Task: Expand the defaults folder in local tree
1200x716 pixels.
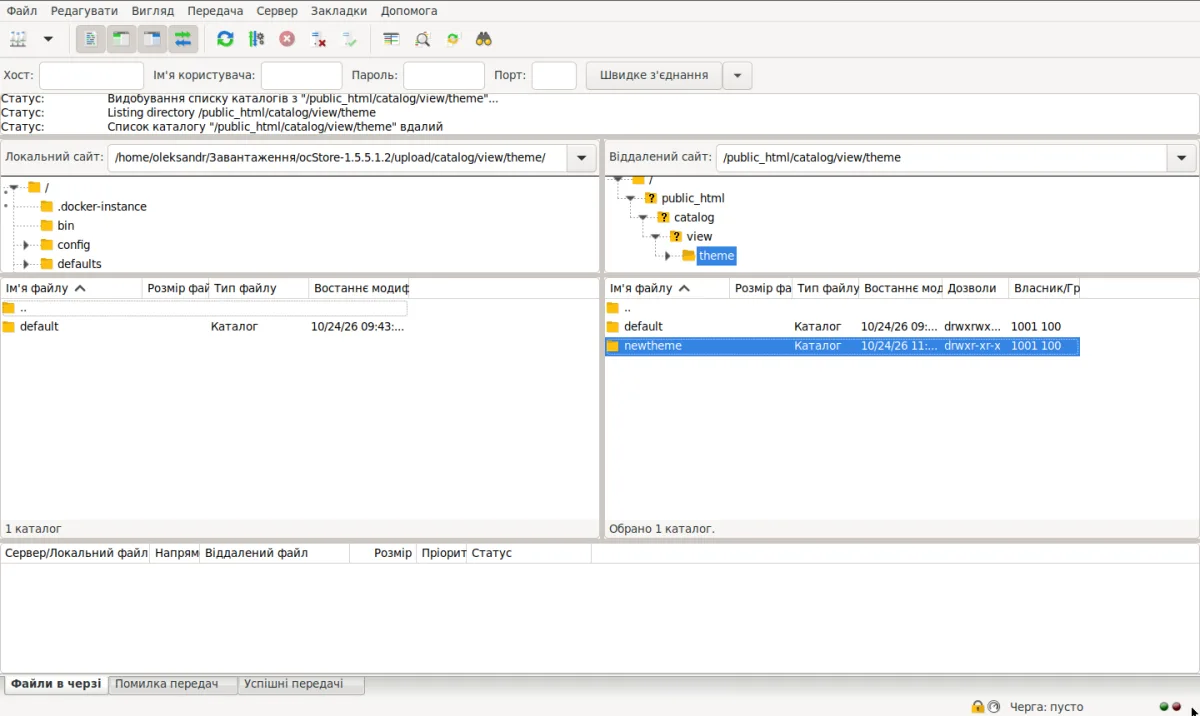Action: pyautogui.click(x=27, y=264)
